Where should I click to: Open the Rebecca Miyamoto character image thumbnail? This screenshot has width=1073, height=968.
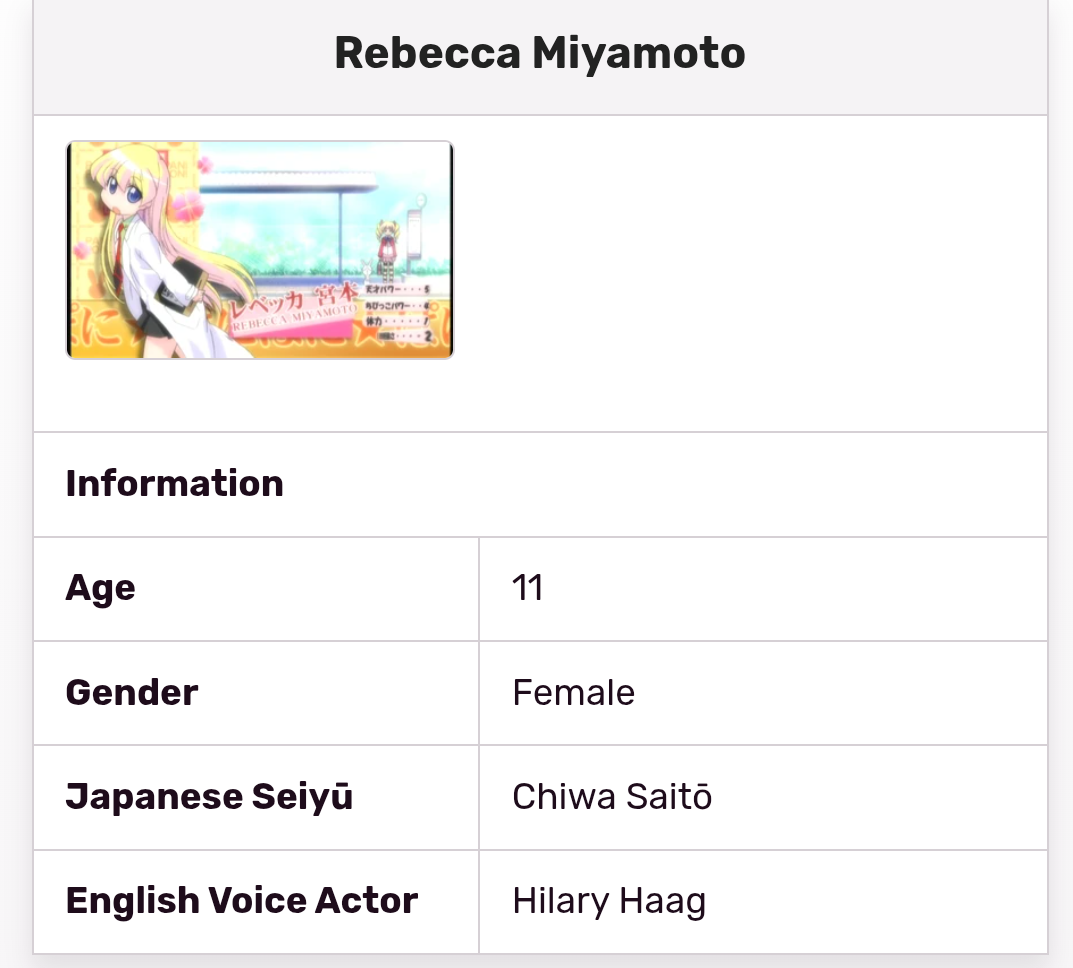(x=260, y=250)
